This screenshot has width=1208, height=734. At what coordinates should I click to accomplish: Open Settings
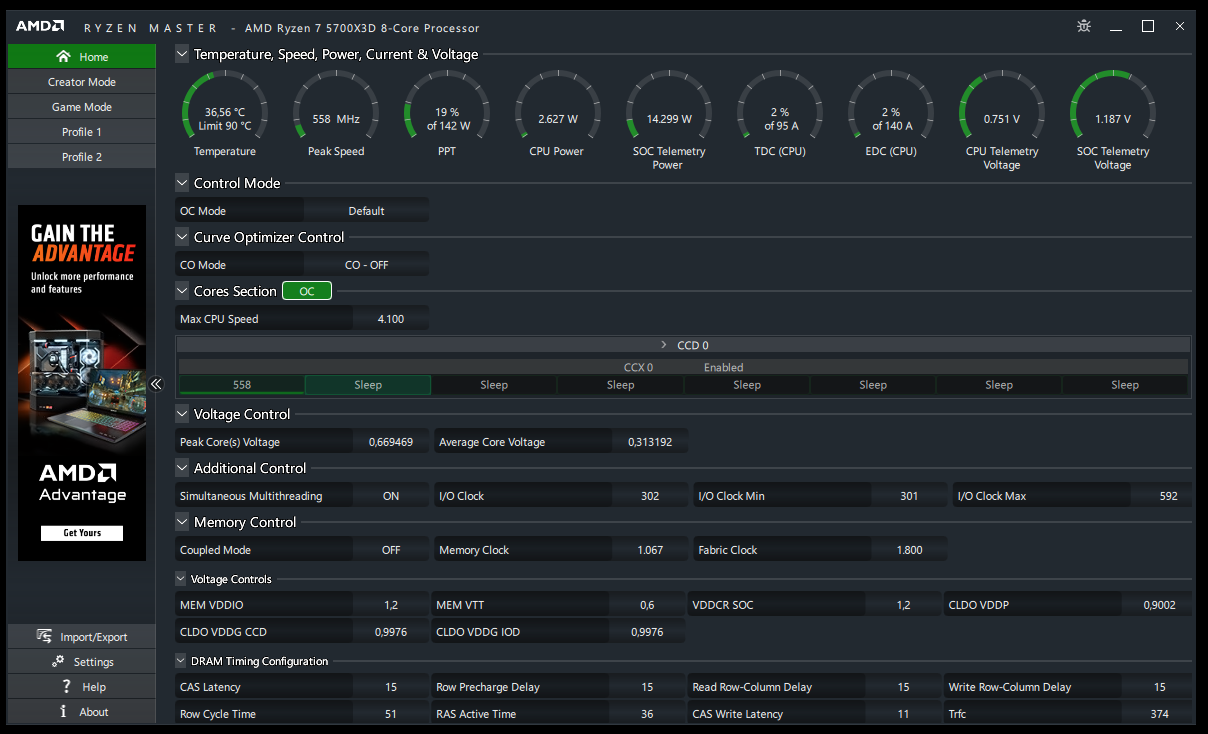[x=82, y=662]
